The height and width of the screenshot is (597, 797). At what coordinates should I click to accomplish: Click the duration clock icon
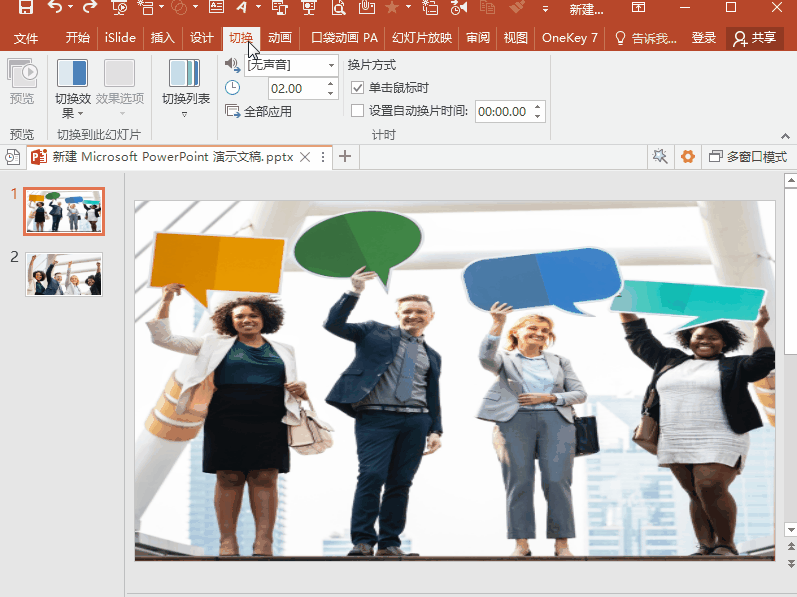232,88
